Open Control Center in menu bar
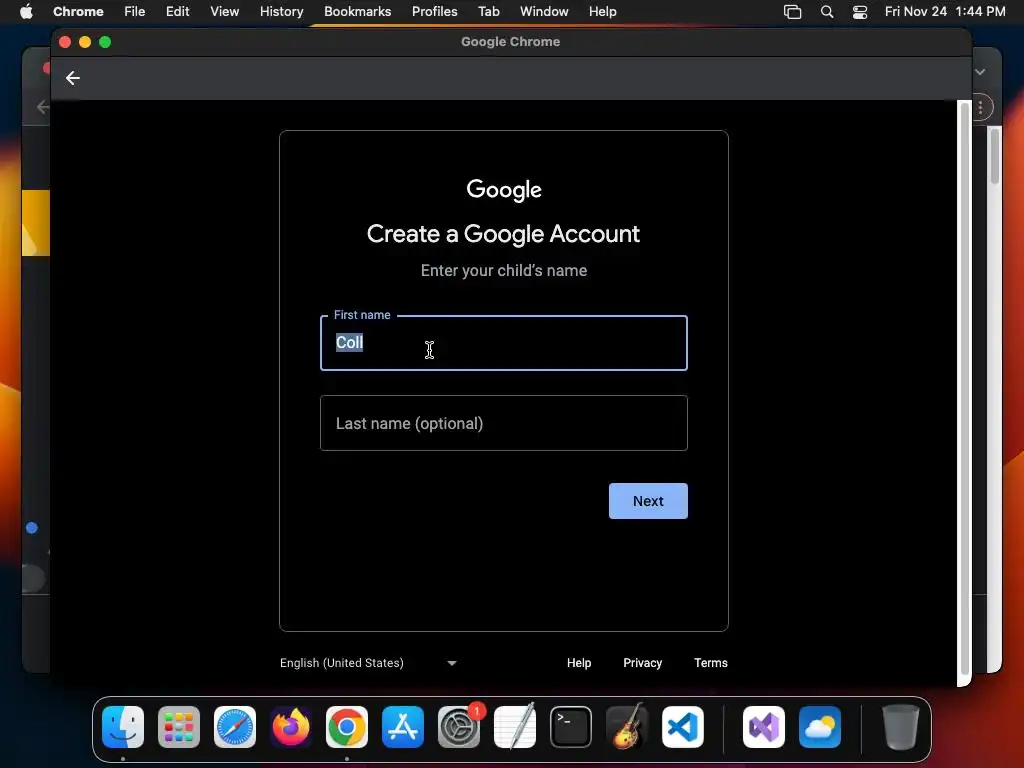Image resolution: width=1024 pixels, height=768 pixels. pyautogui.click(x=860, y=12)
